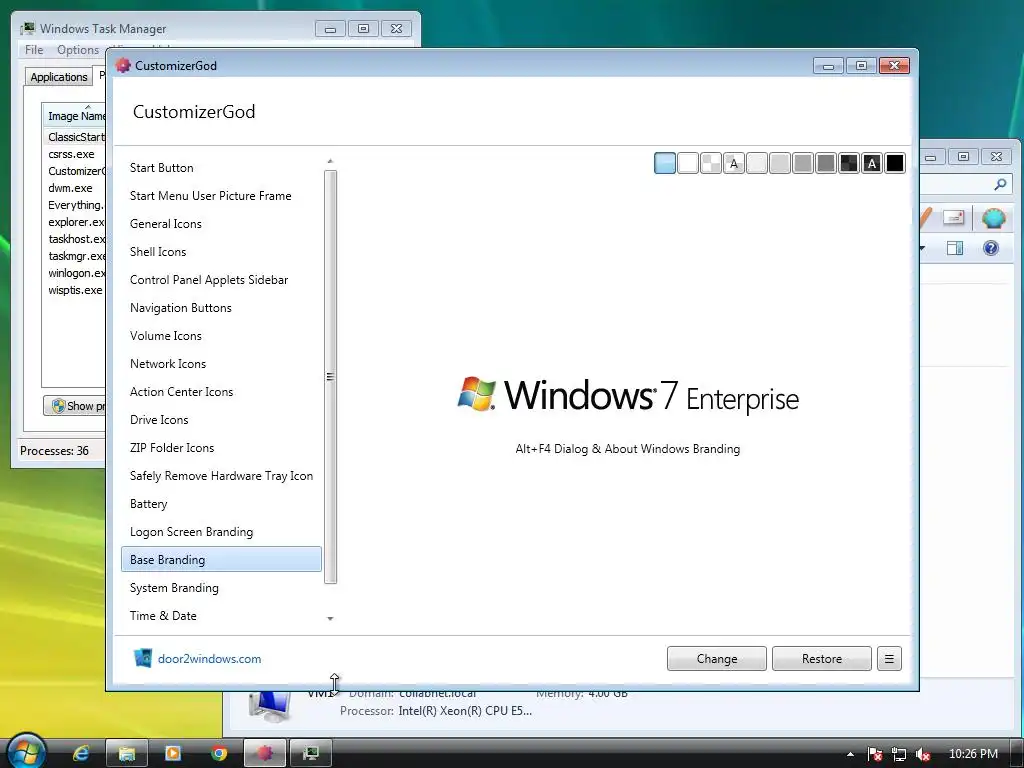Click the CustomizerGod title bar icon

(x=123, y=65)
